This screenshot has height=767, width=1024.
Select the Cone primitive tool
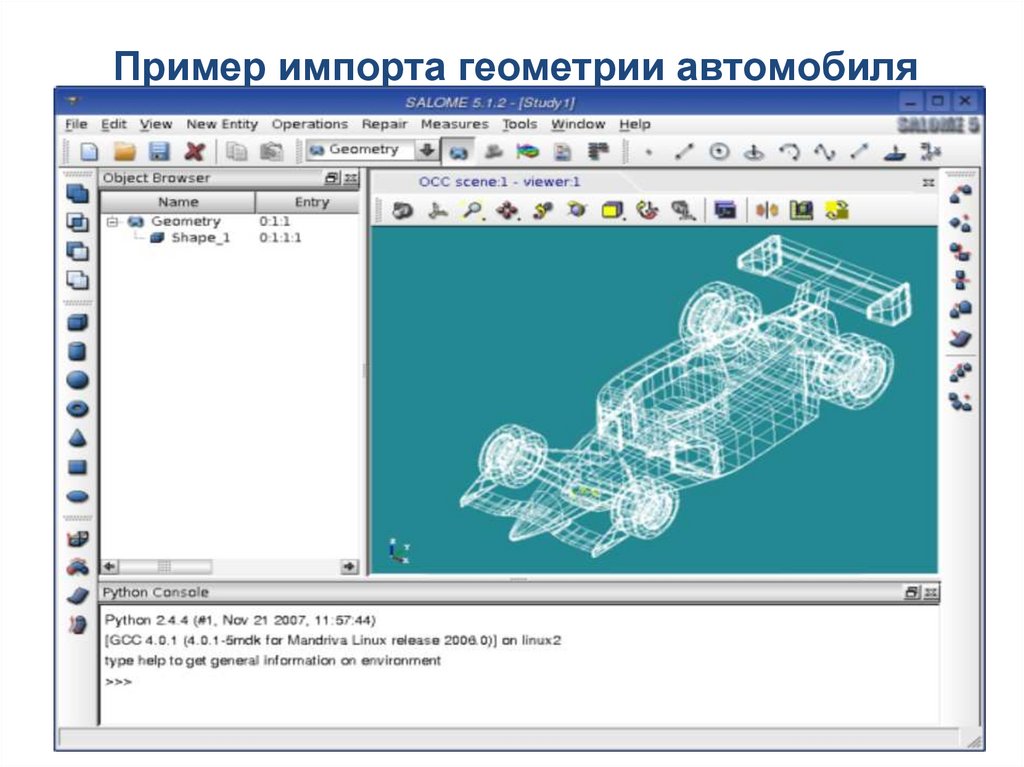pyautogui.click(x=77, y=438)
